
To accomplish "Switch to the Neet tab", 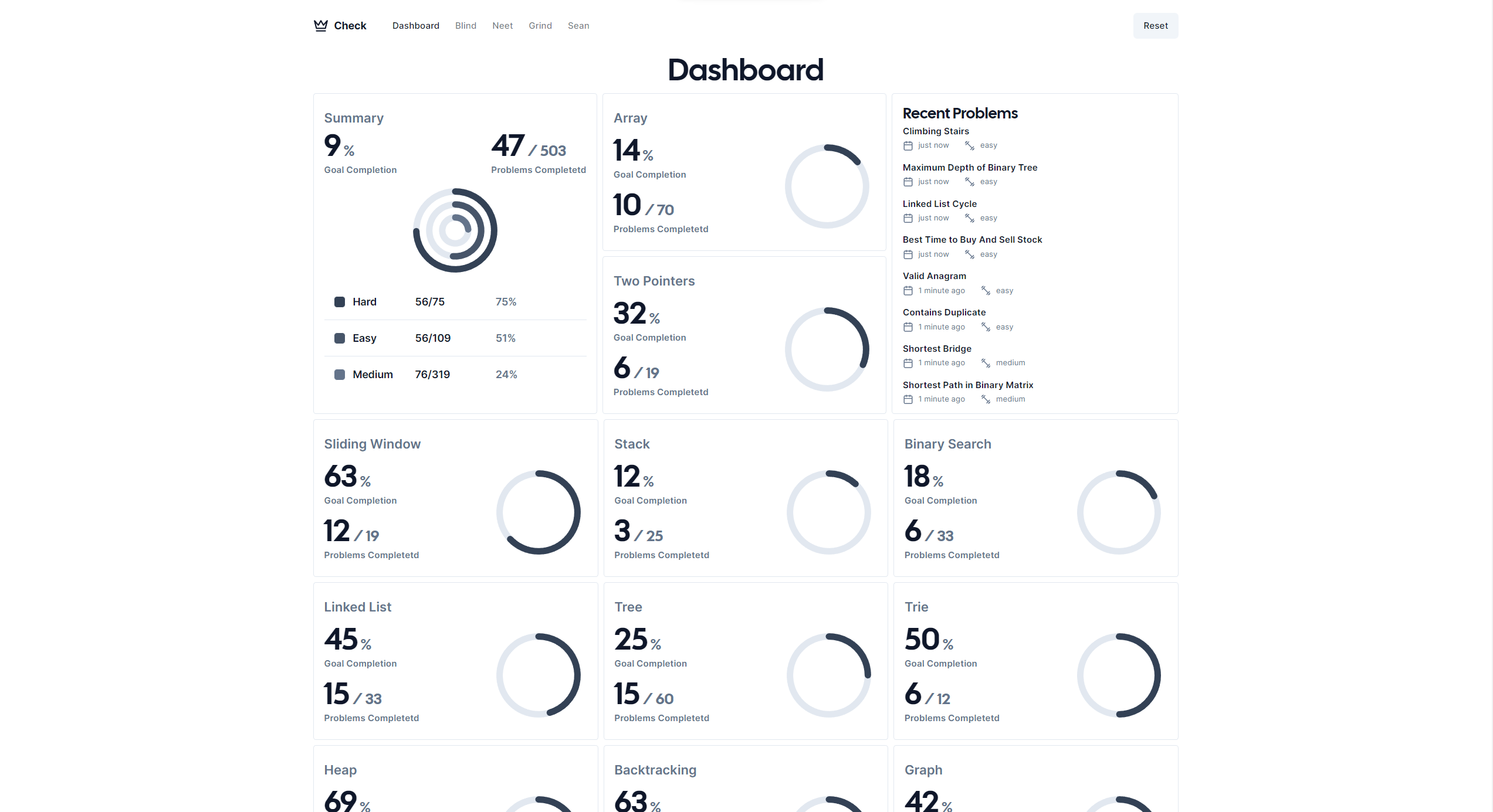I will [x=502, y=26].
